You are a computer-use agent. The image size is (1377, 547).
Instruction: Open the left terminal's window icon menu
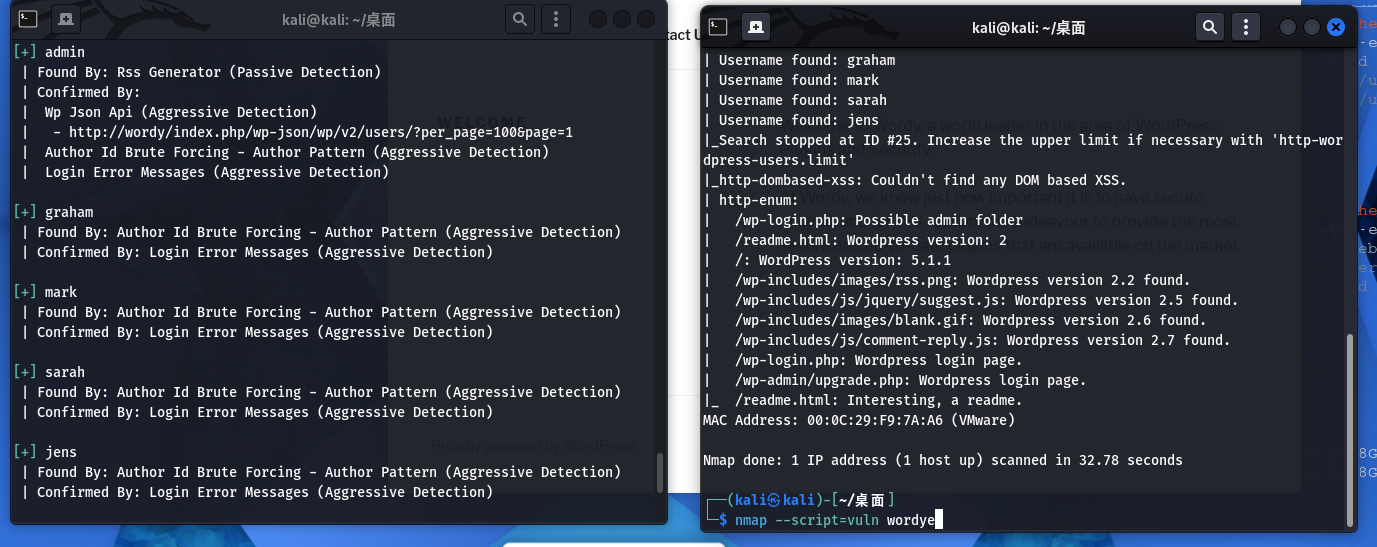[x=29, y=18]
